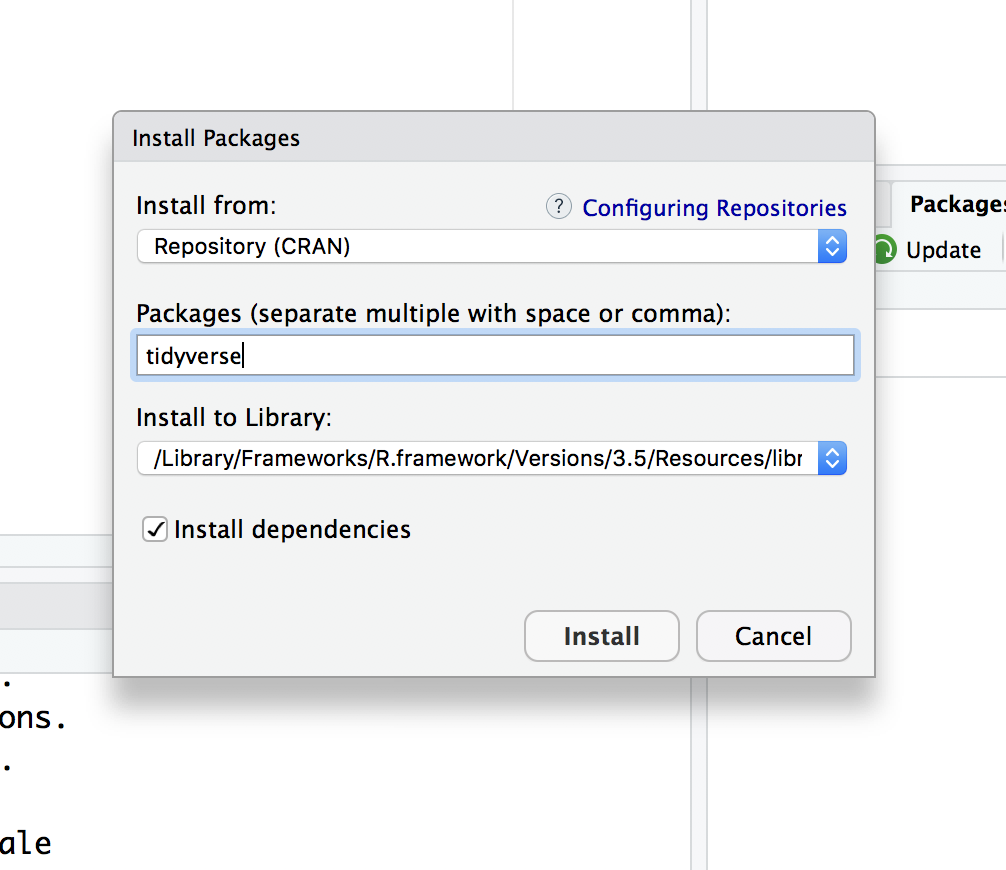Click the Update text in Packages toolbar
The height and width of the screenshot is (870, 1006).
click(943, 250)
